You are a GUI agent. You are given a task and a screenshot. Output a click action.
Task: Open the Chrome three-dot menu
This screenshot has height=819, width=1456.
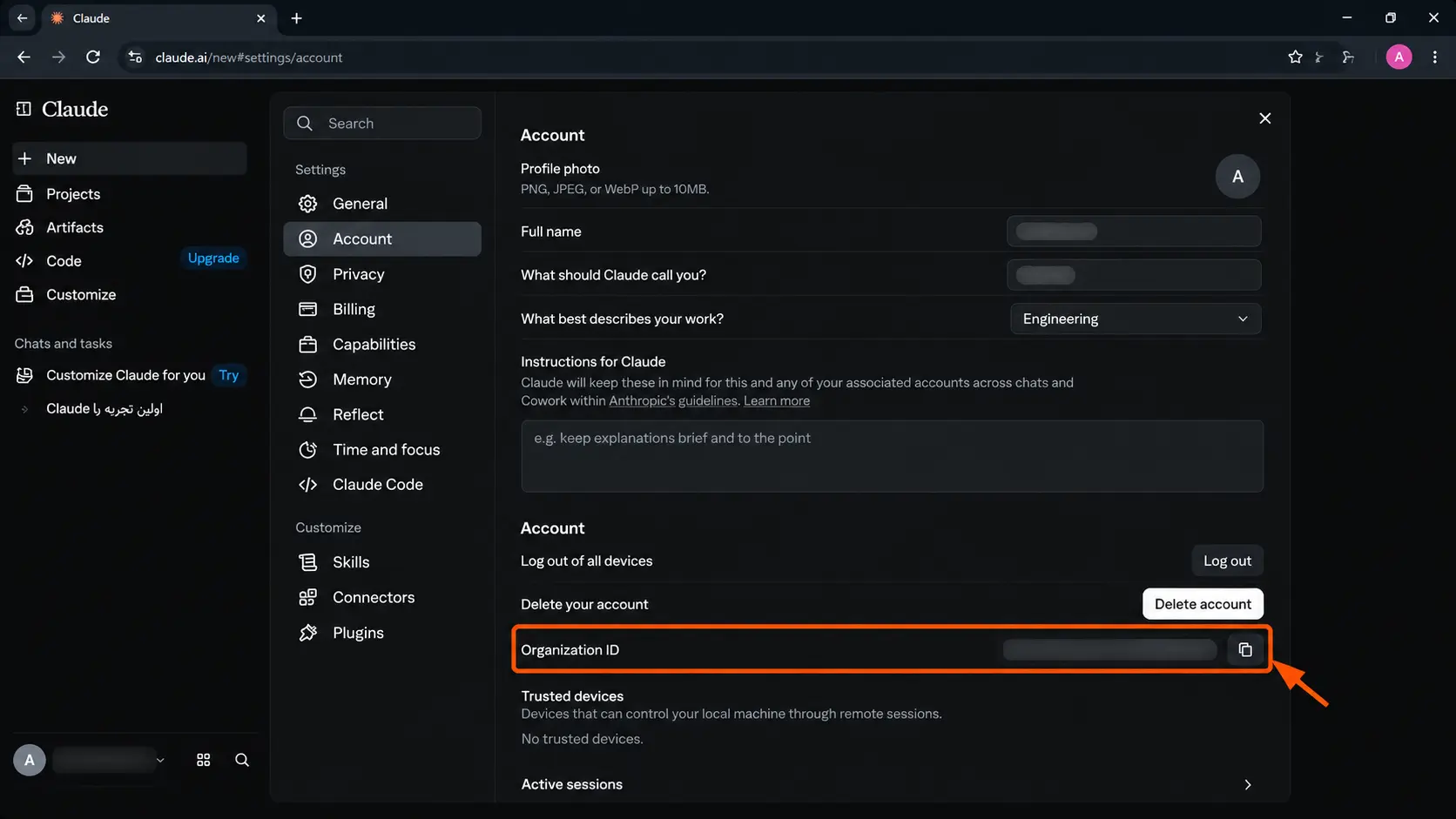(1435, 57)
